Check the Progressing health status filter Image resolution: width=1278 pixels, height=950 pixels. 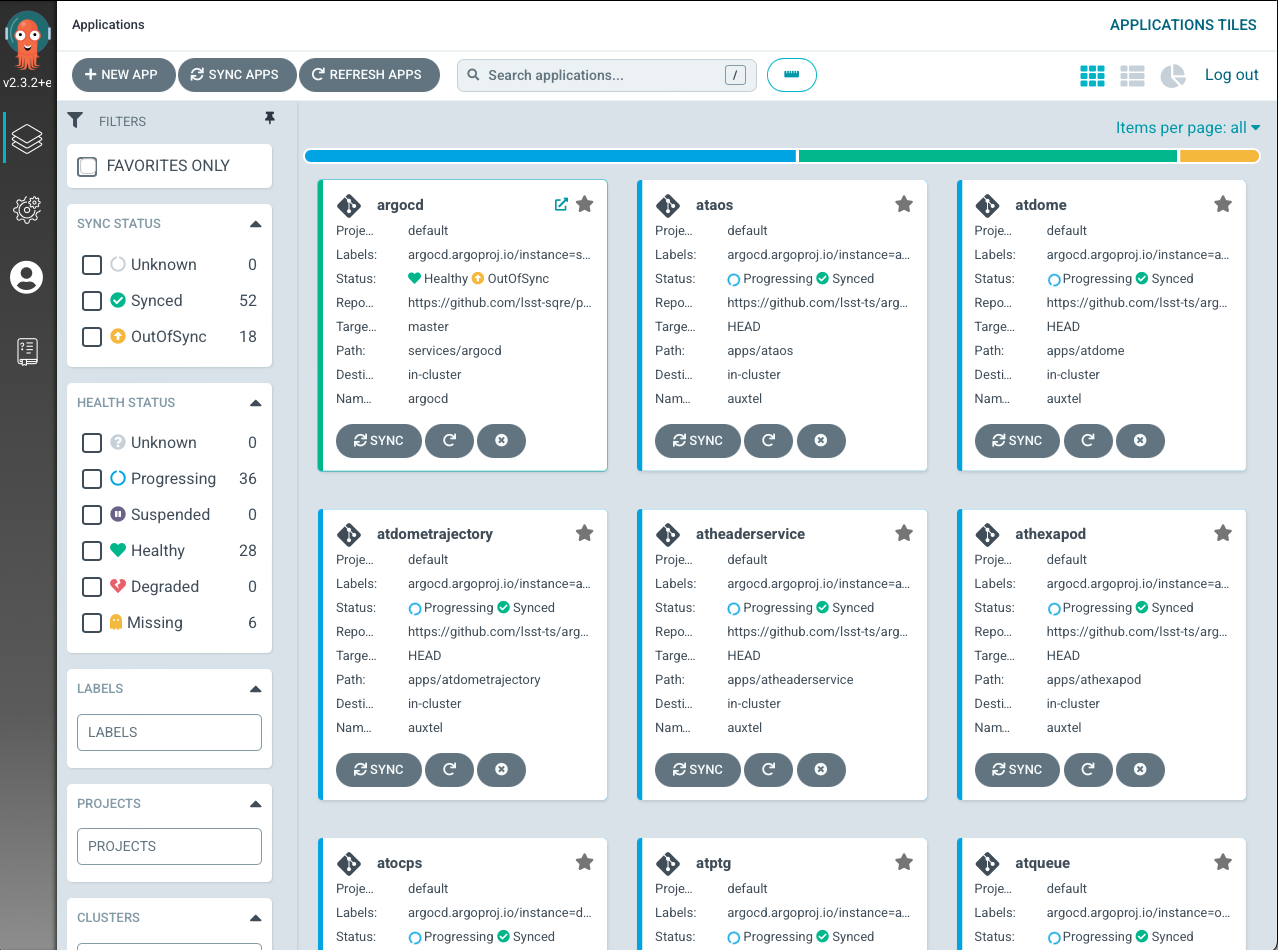pos(92,479)
